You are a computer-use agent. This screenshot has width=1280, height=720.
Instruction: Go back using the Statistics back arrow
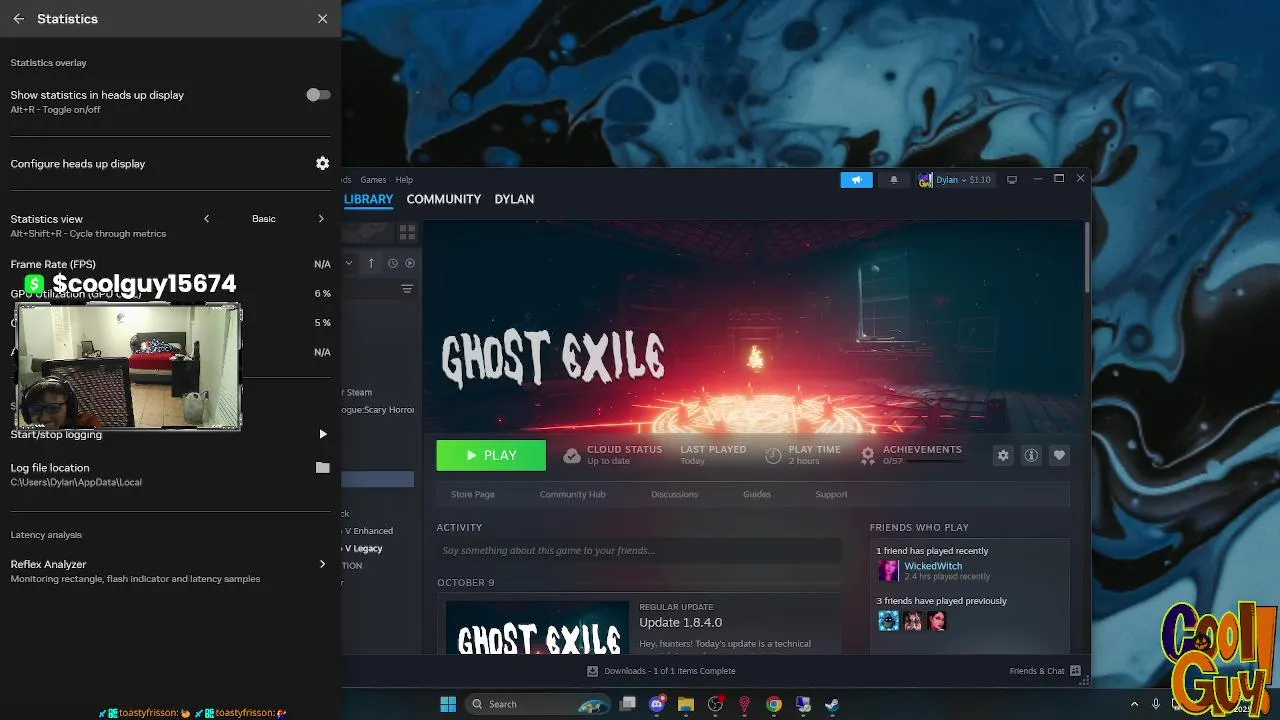[18, 19]
